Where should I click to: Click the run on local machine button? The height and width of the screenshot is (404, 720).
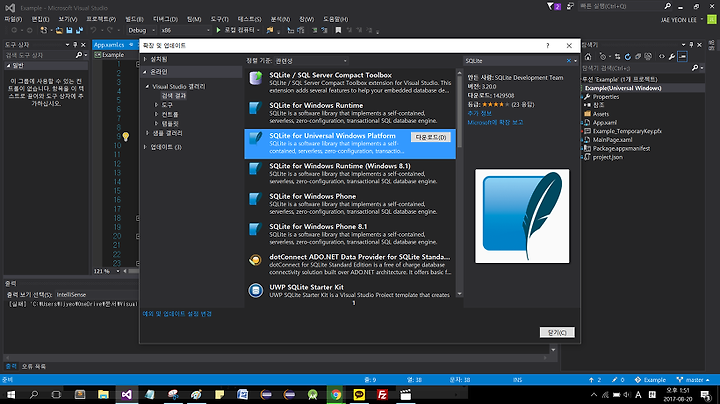point(237,30)
